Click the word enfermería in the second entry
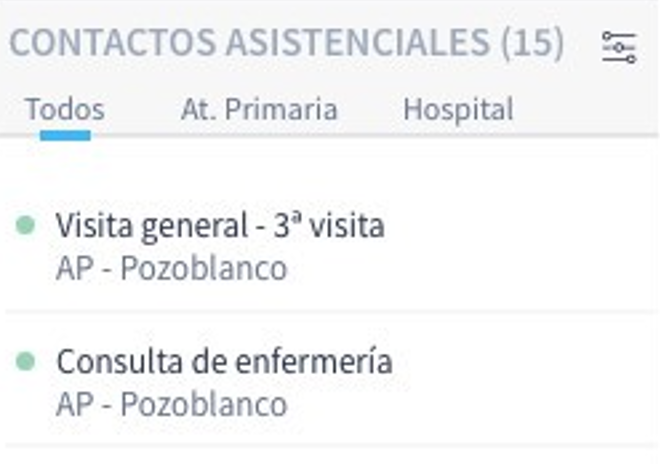This screenshot has height=464, width=660. pos(314,362)
